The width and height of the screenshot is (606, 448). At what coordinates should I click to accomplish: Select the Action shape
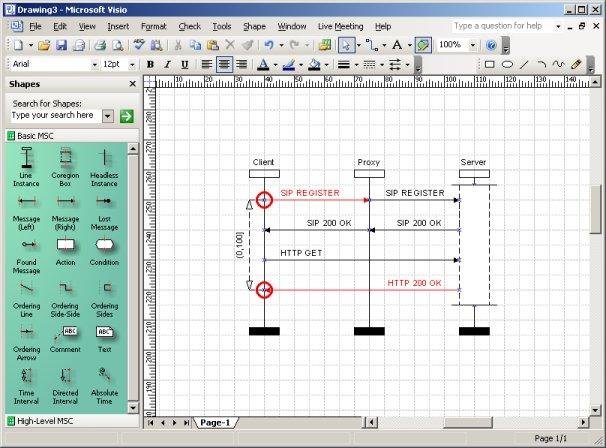[x=65, y=252]
